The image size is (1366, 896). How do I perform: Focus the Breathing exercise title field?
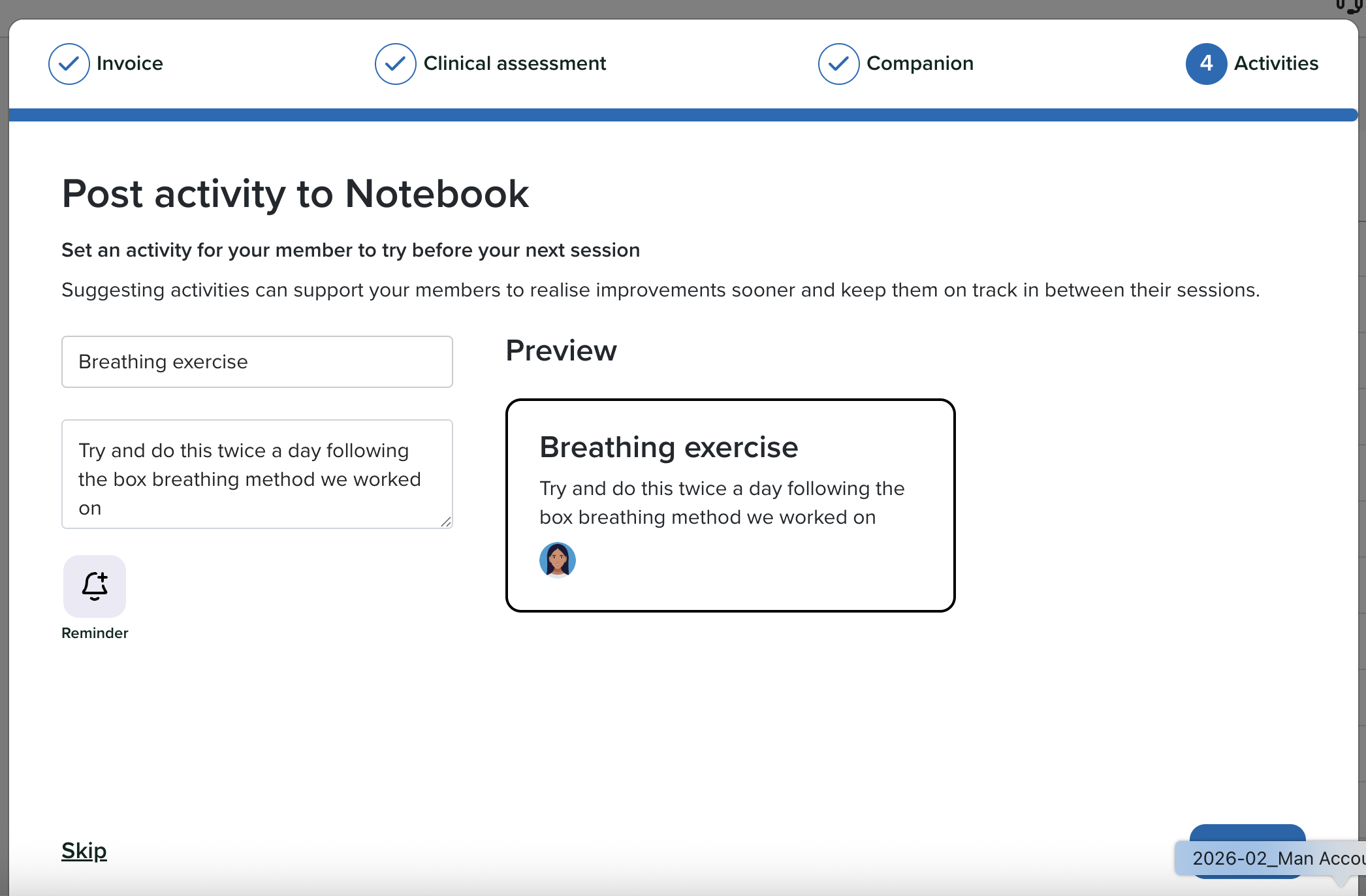pyautogui.click(x=257, y=362)
